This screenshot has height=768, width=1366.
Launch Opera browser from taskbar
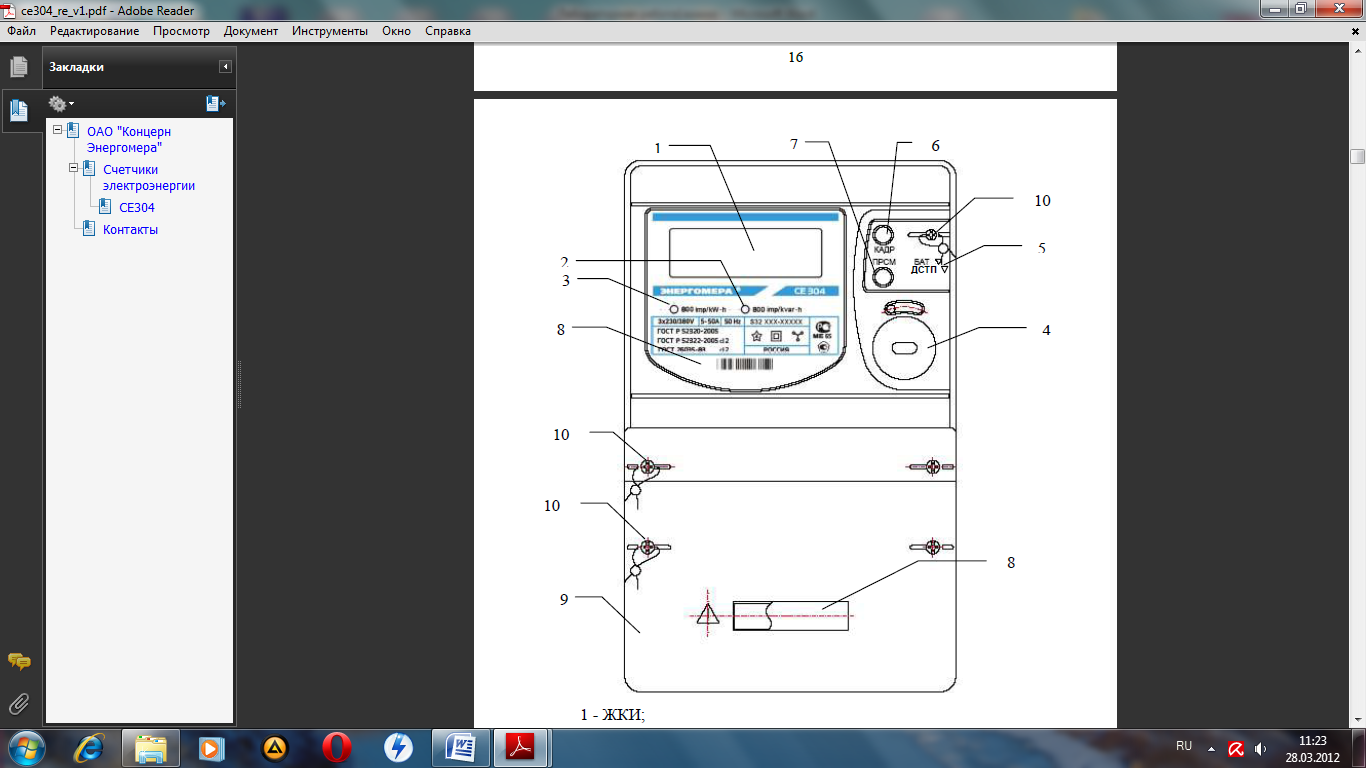click(x=337, y=747)
